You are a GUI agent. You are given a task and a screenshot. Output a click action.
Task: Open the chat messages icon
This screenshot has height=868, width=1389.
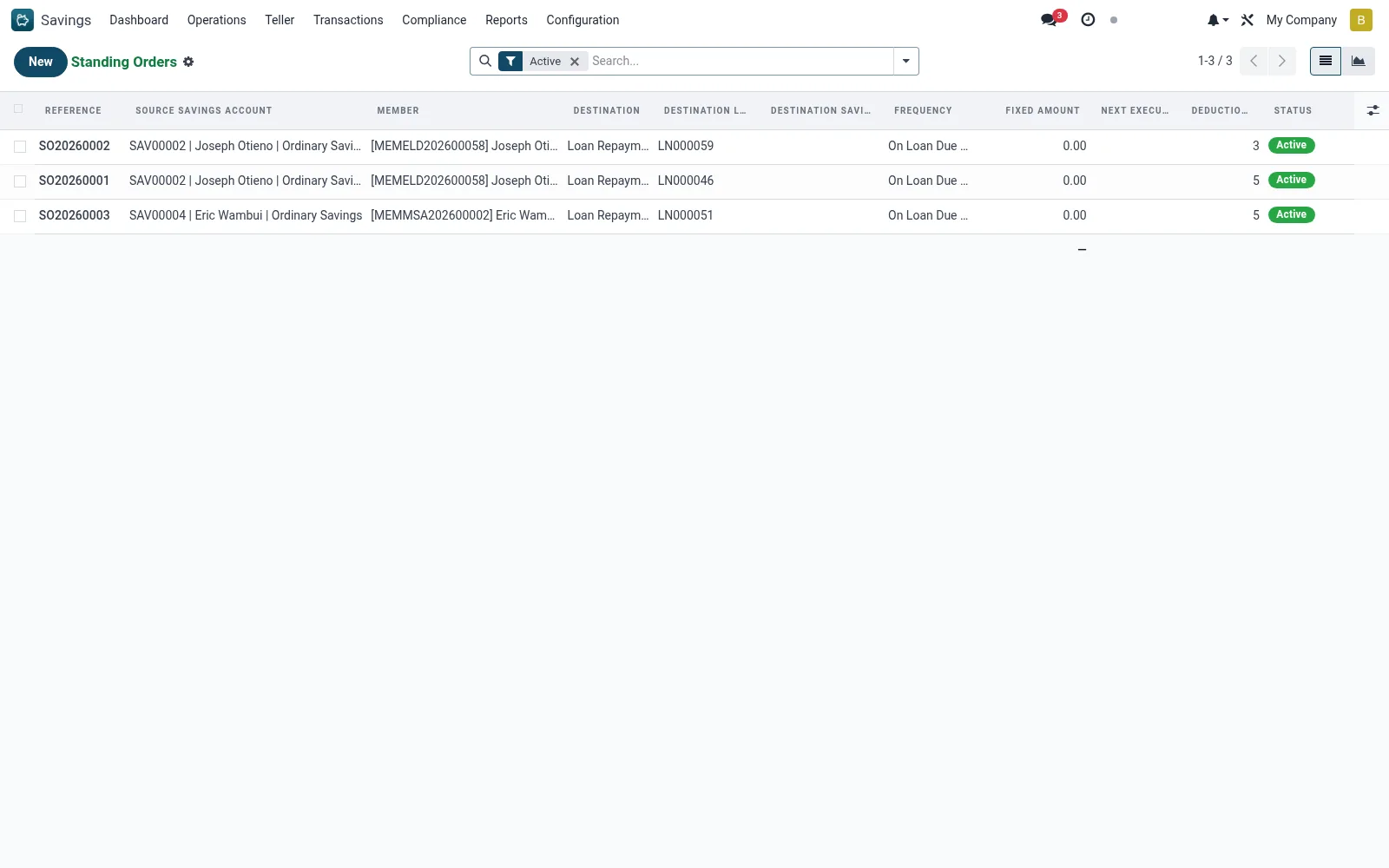[x=1049, y=20]
